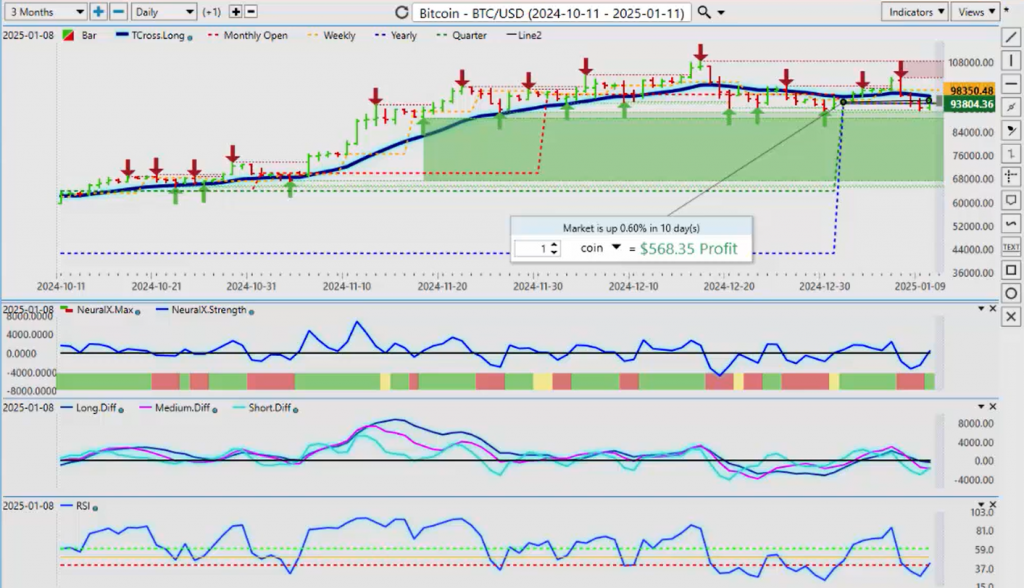
Task: Select the freehand curve drawing tool
Action: (1011, 223)
